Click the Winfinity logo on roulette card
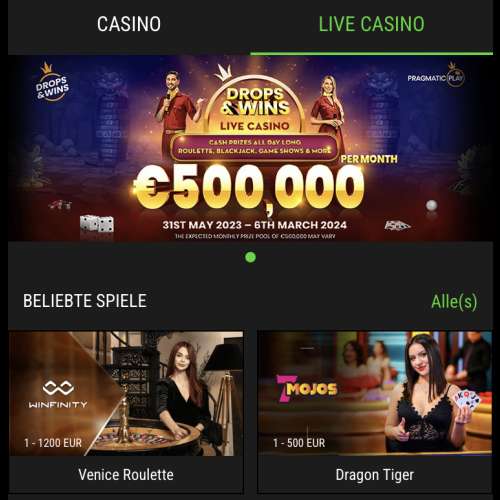 click(x=58, y=395)
